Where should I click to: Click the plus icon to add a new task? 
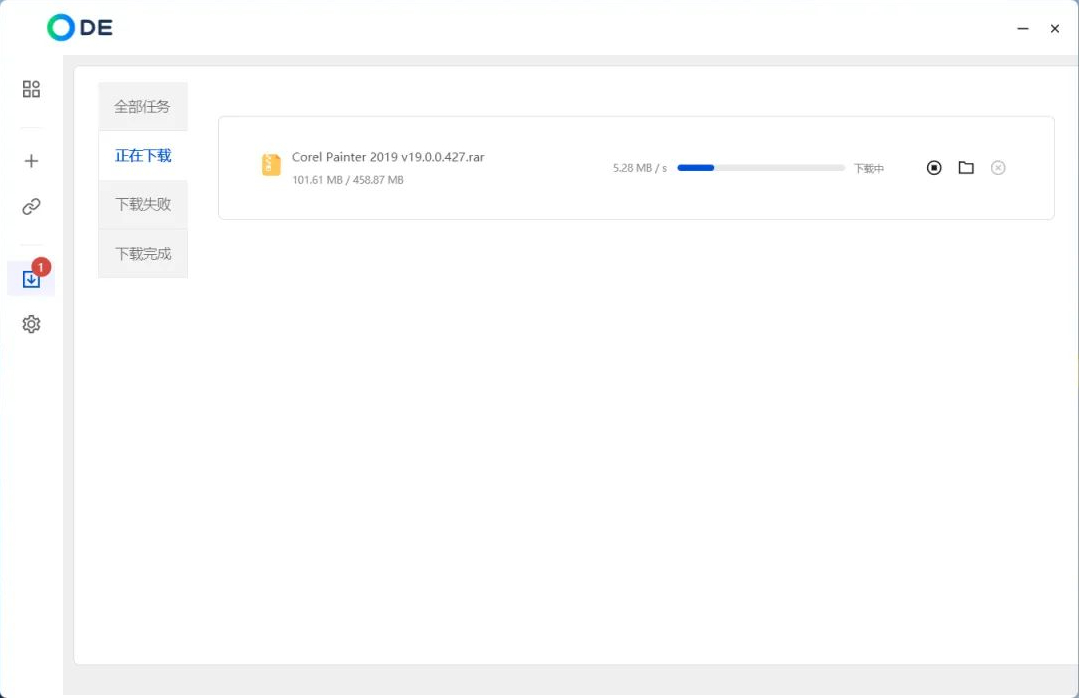pos(31,160)
